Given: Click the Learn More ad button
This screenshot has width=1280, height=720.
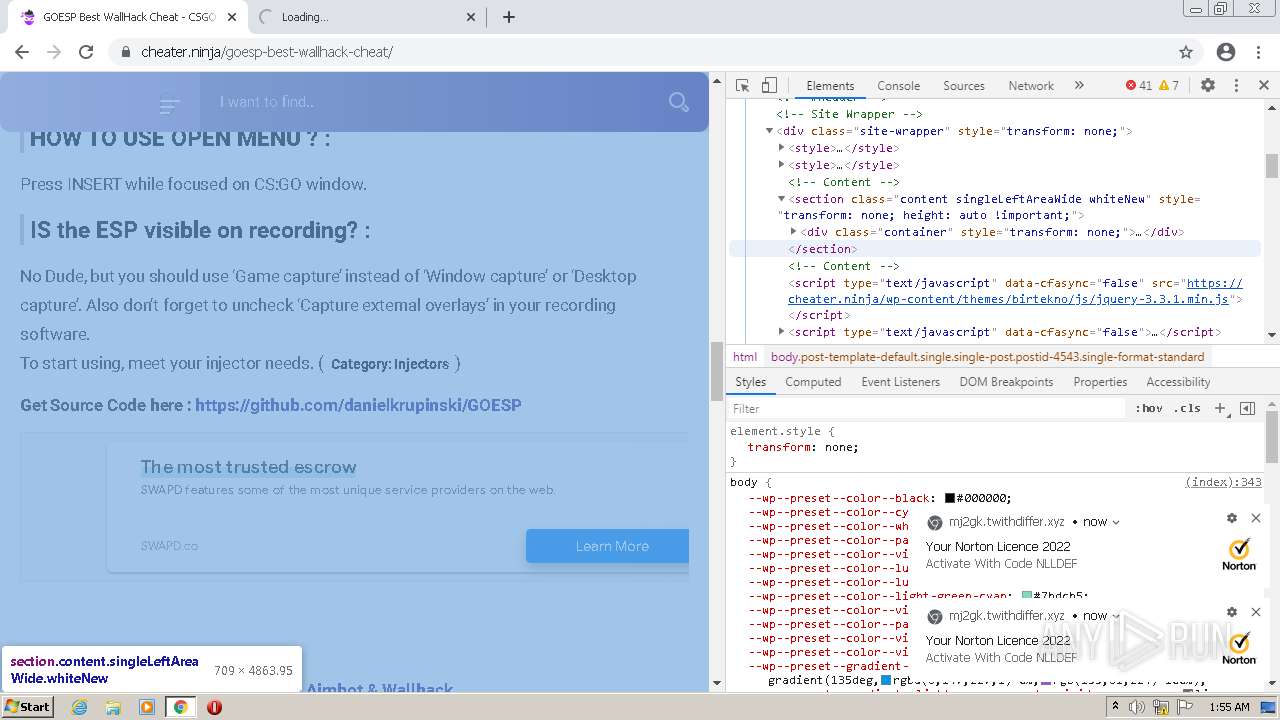Looking at the screenshot, I should pyautogui.click(x=608, y=546).
